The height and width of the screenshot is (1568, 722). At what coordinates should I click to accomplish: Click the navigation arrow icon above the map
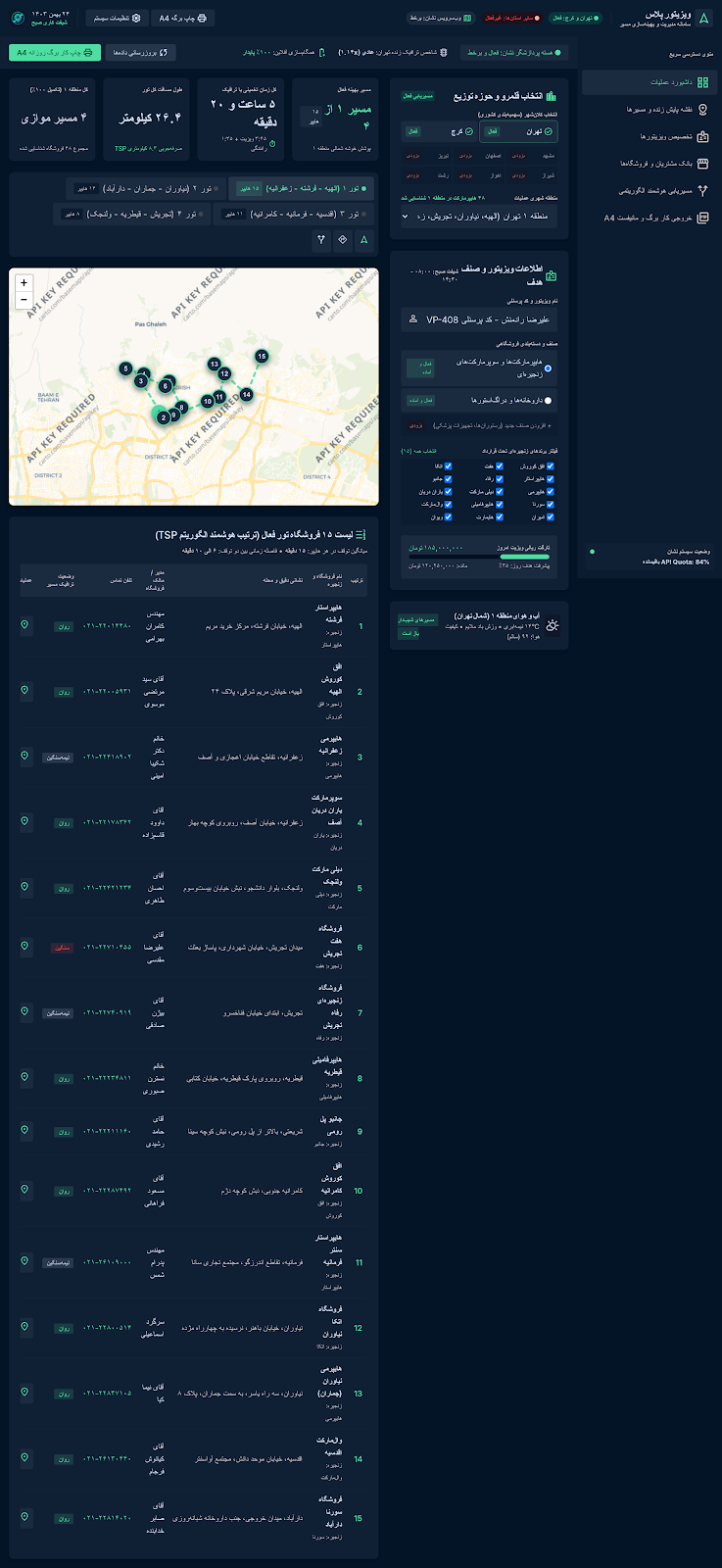click(x=364, y=238)
